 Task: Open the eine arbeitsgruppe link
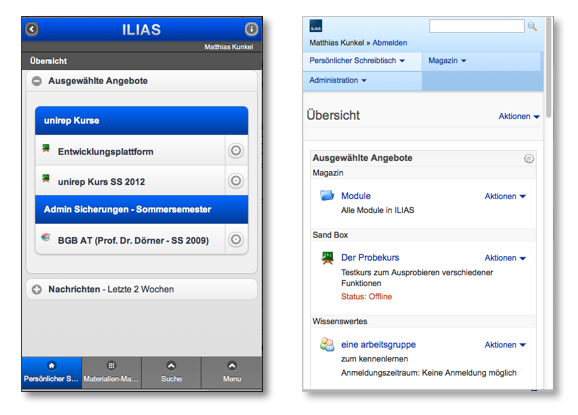[x=378, y=345]
